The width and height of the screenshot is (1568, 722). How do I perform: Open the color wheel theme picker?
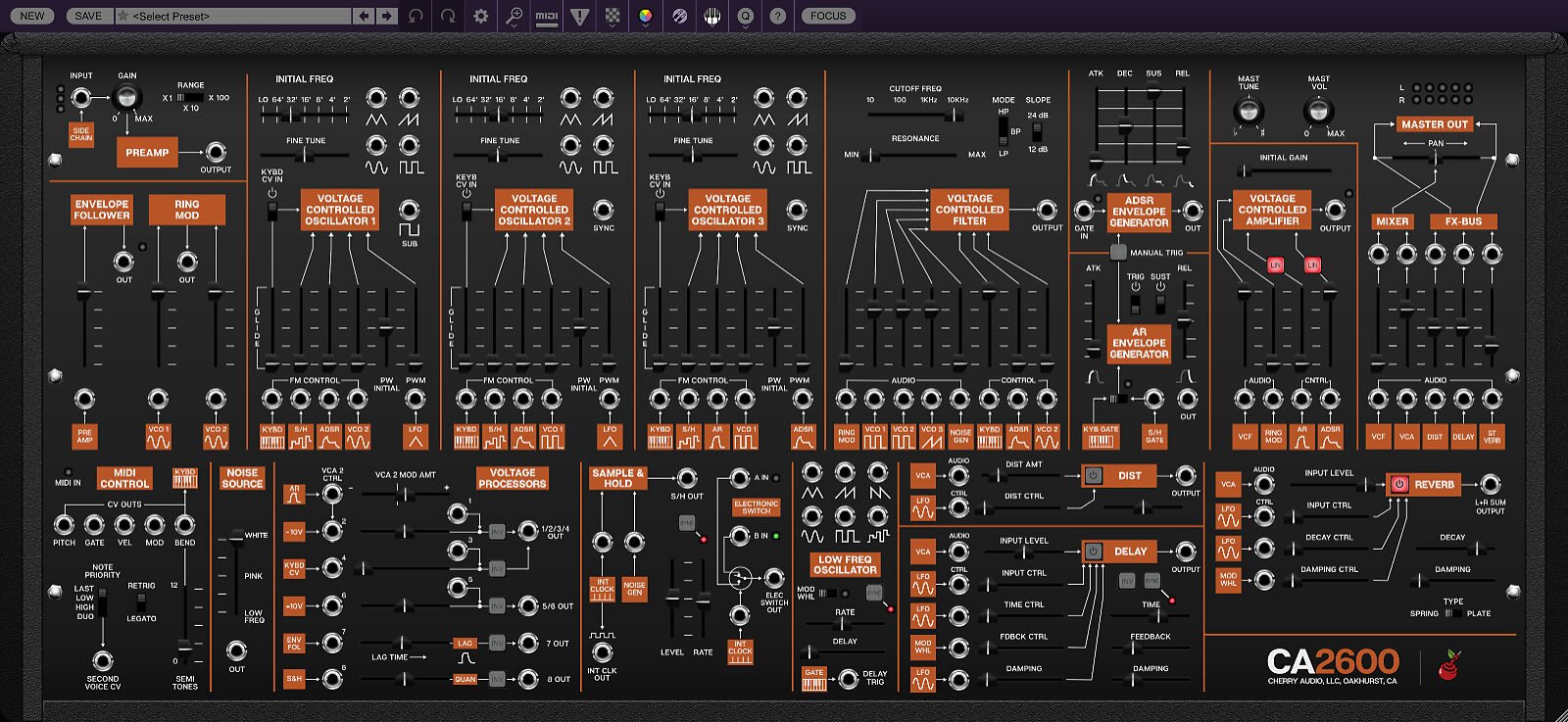pos(645,16)
